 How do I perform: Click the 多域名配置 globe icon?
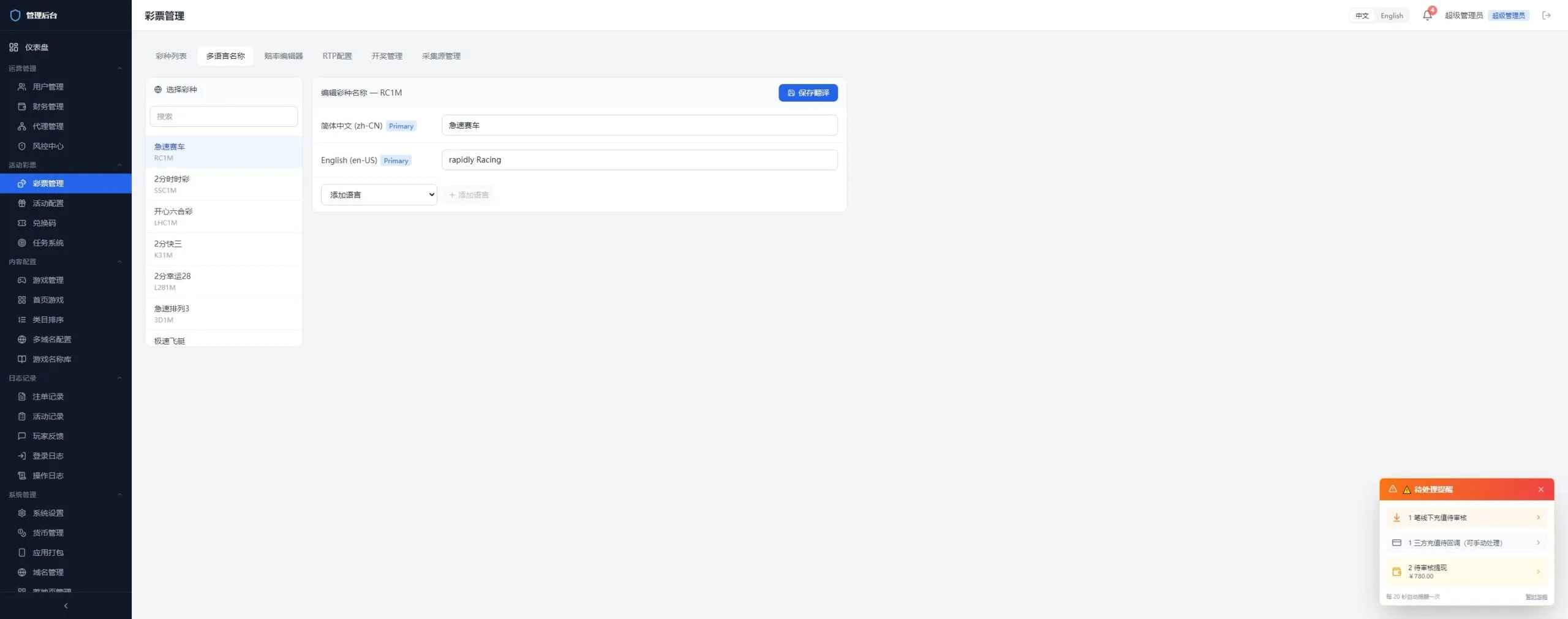coord(22,339)
